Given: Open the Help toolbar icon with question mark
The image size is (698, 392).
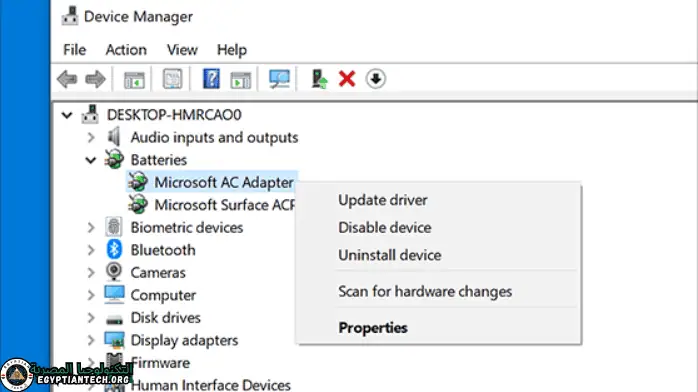Looking at the screenshot, I should [x=211, y=79].
